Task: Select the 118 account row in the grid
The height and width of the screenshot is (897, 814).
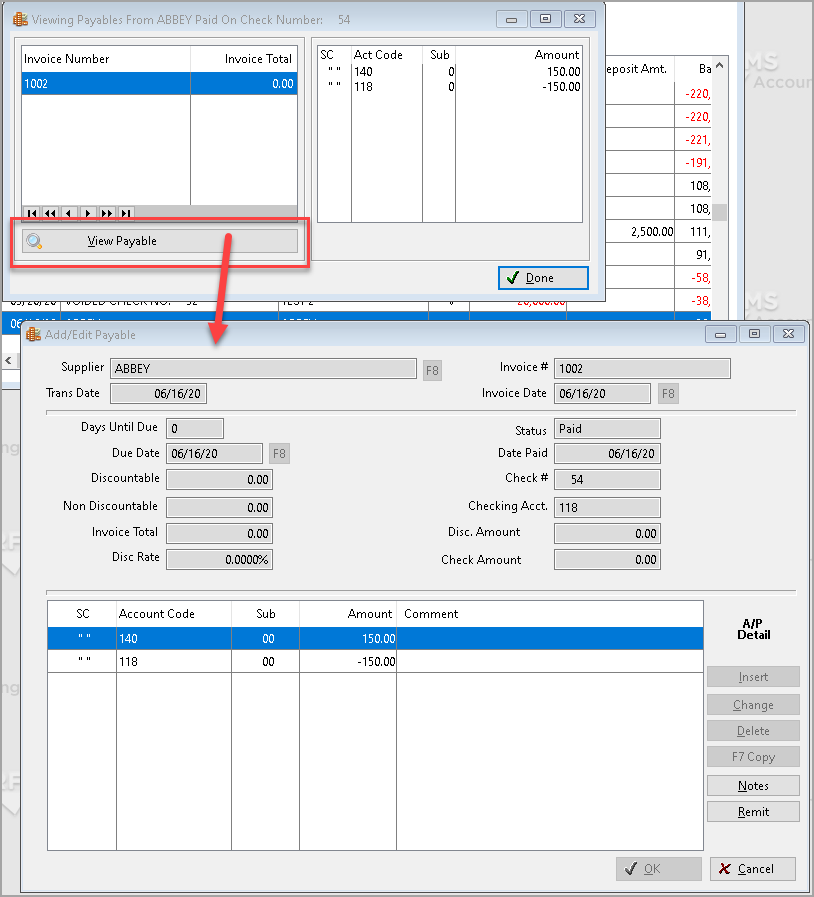Action: coord(300,661)
